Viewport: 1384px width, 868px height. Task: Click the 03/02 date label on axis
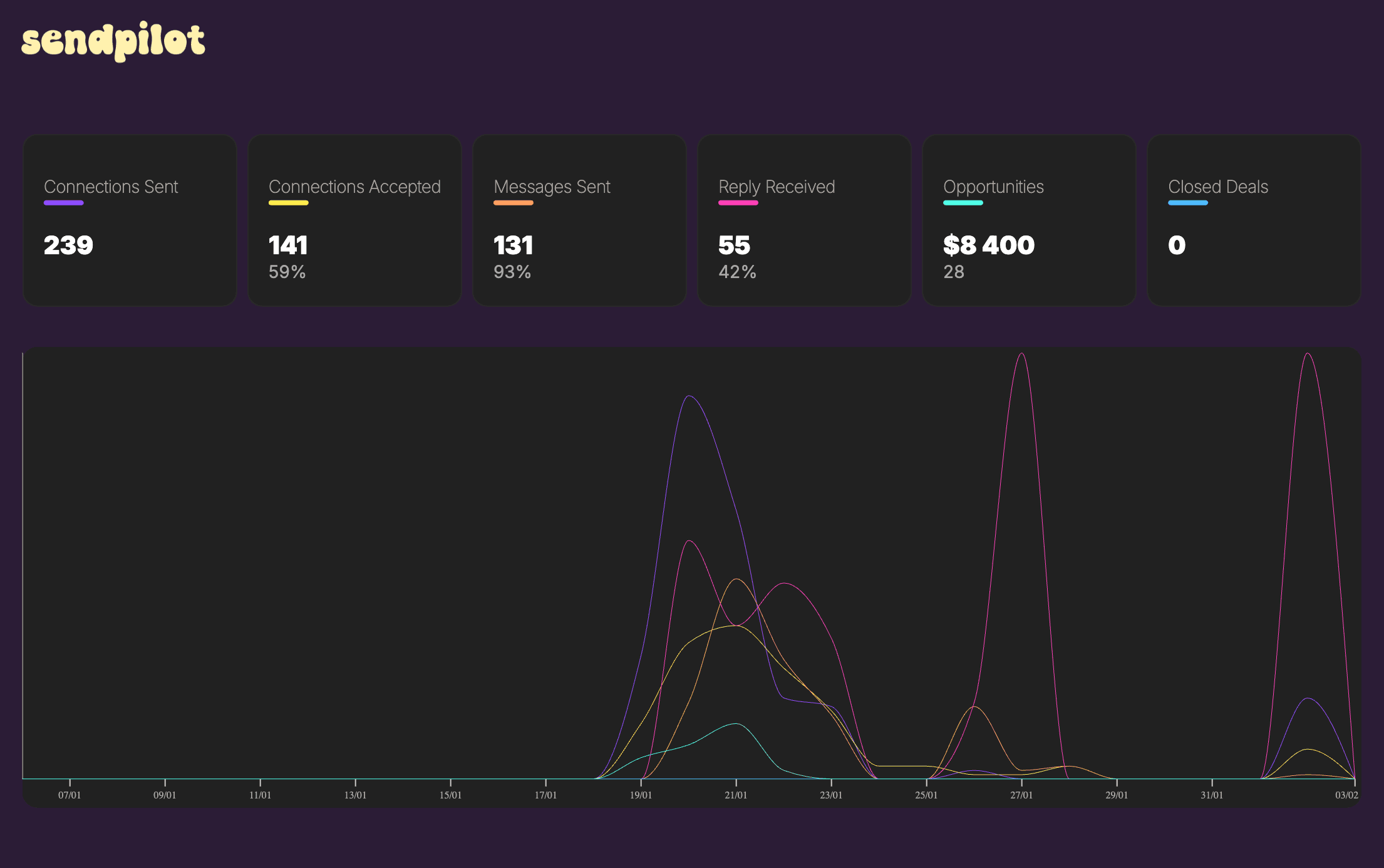[1346, 795]
